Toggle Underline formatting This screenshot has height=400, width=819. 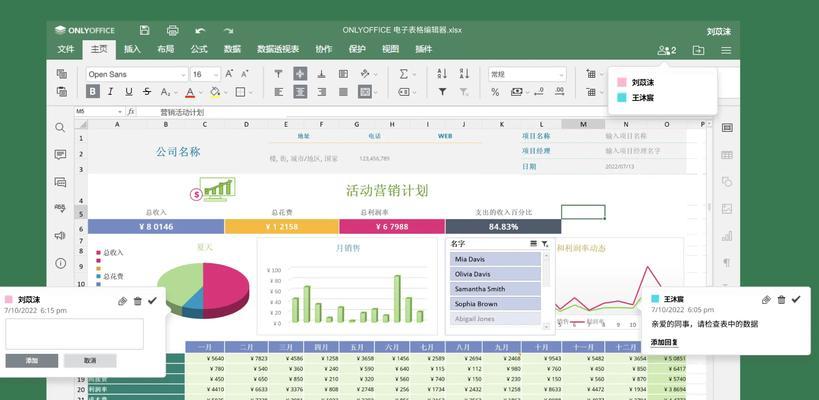coord(128,92)
